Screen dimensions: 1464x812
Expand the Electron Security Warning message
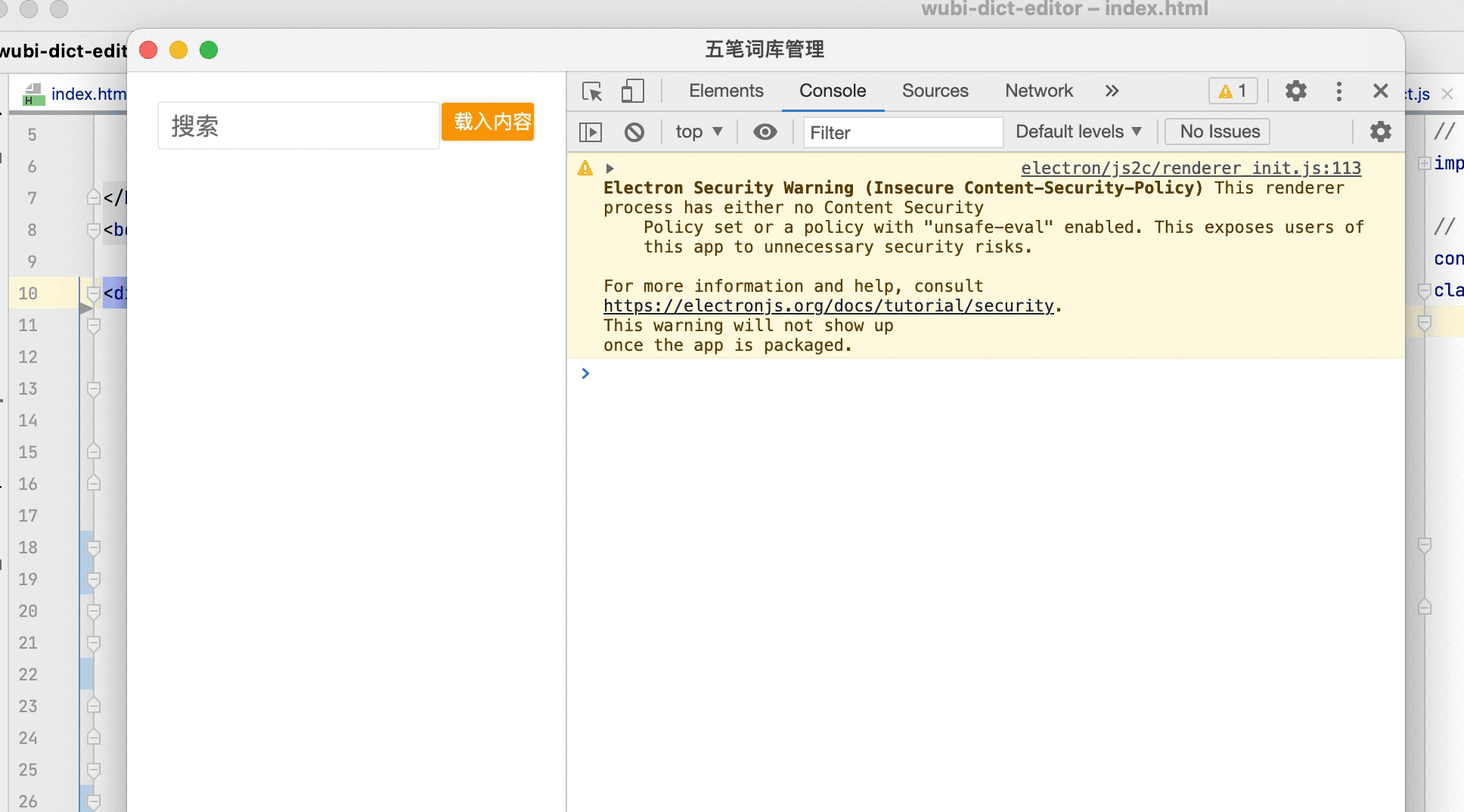point(609,169)
